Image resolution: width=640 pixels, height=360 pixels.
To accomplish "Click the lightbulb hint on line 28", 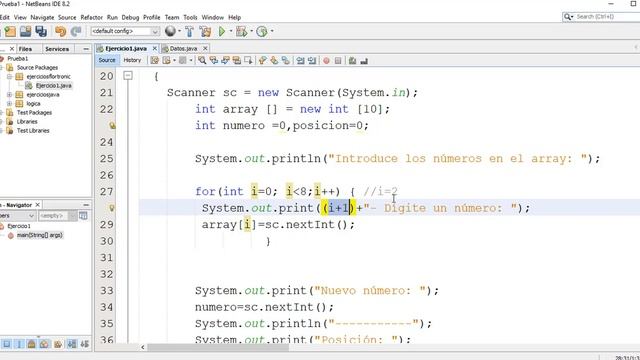I will coord(111,208).
